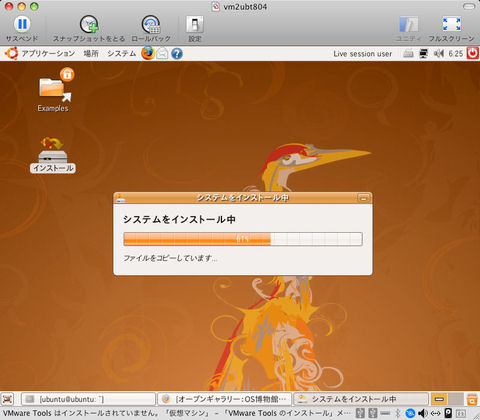This screenshot has width=480, height=420.
Task: Open the 場所 places menu
Action: tap(91, 53)
